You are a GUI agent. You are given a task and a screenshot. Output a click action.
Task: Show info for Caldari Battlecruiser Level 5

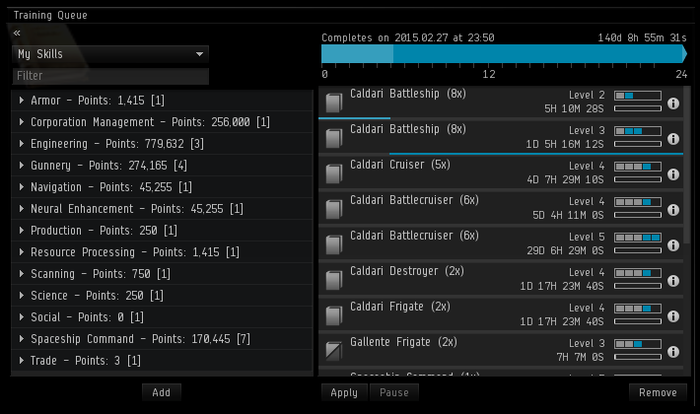coord(673,245)
